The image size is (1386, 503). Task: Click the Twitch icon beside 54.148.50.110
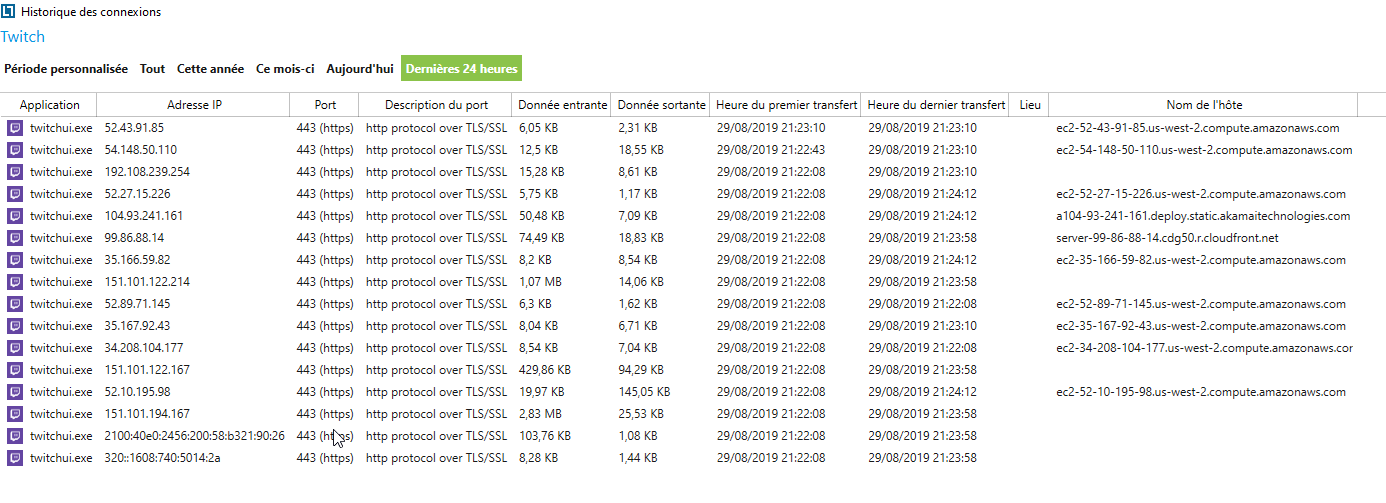(14, 150)
